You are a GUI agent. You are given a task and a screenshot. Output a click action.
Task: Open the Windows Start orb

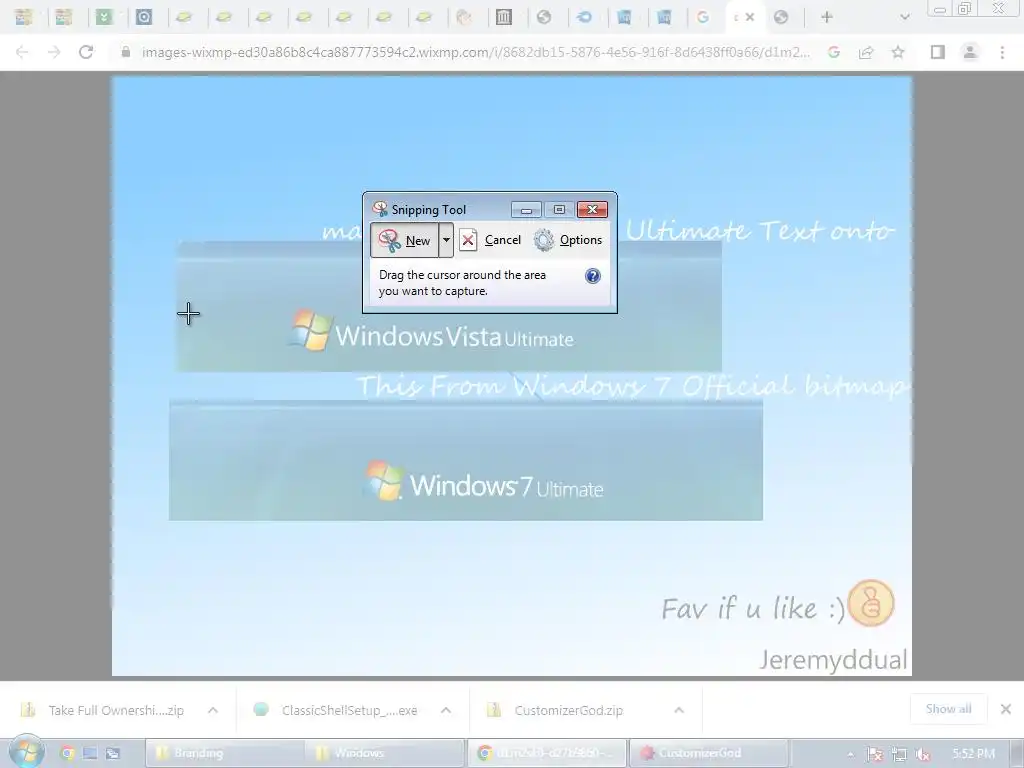[27, 752]
